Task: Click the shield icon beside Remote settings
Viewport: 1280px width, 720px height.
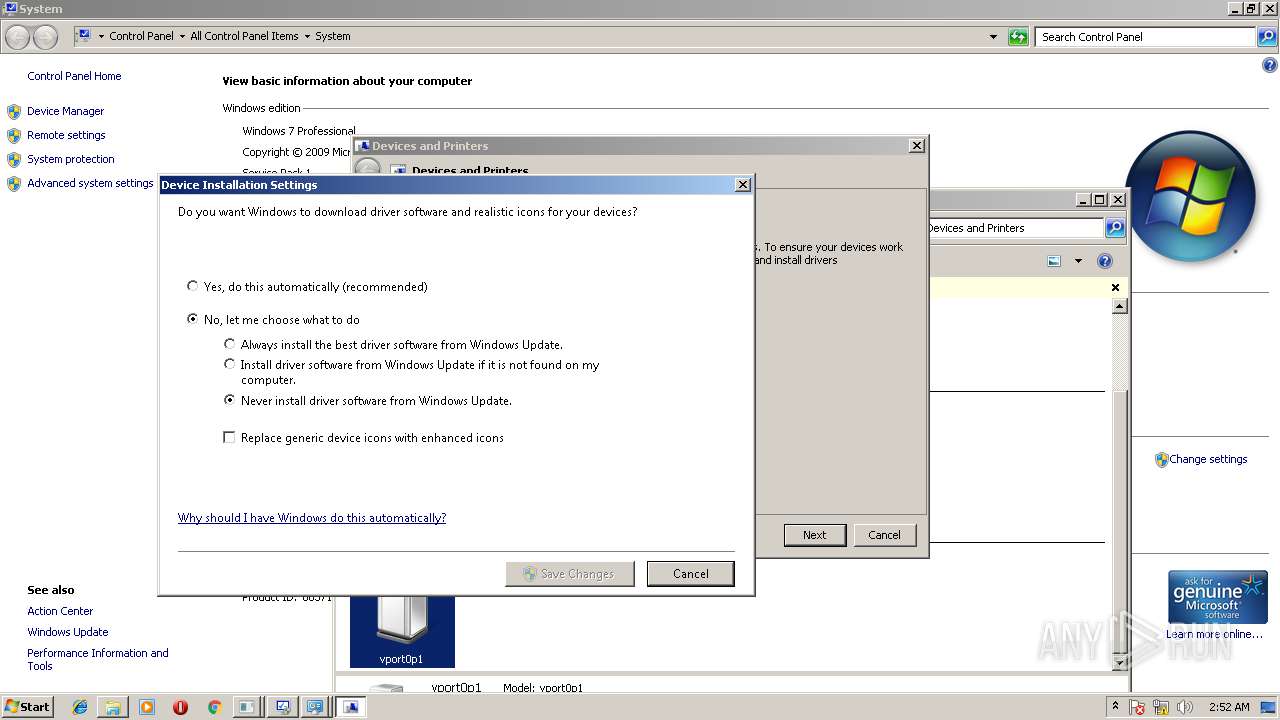Action: pyautogui.click(x=14, y=135)
